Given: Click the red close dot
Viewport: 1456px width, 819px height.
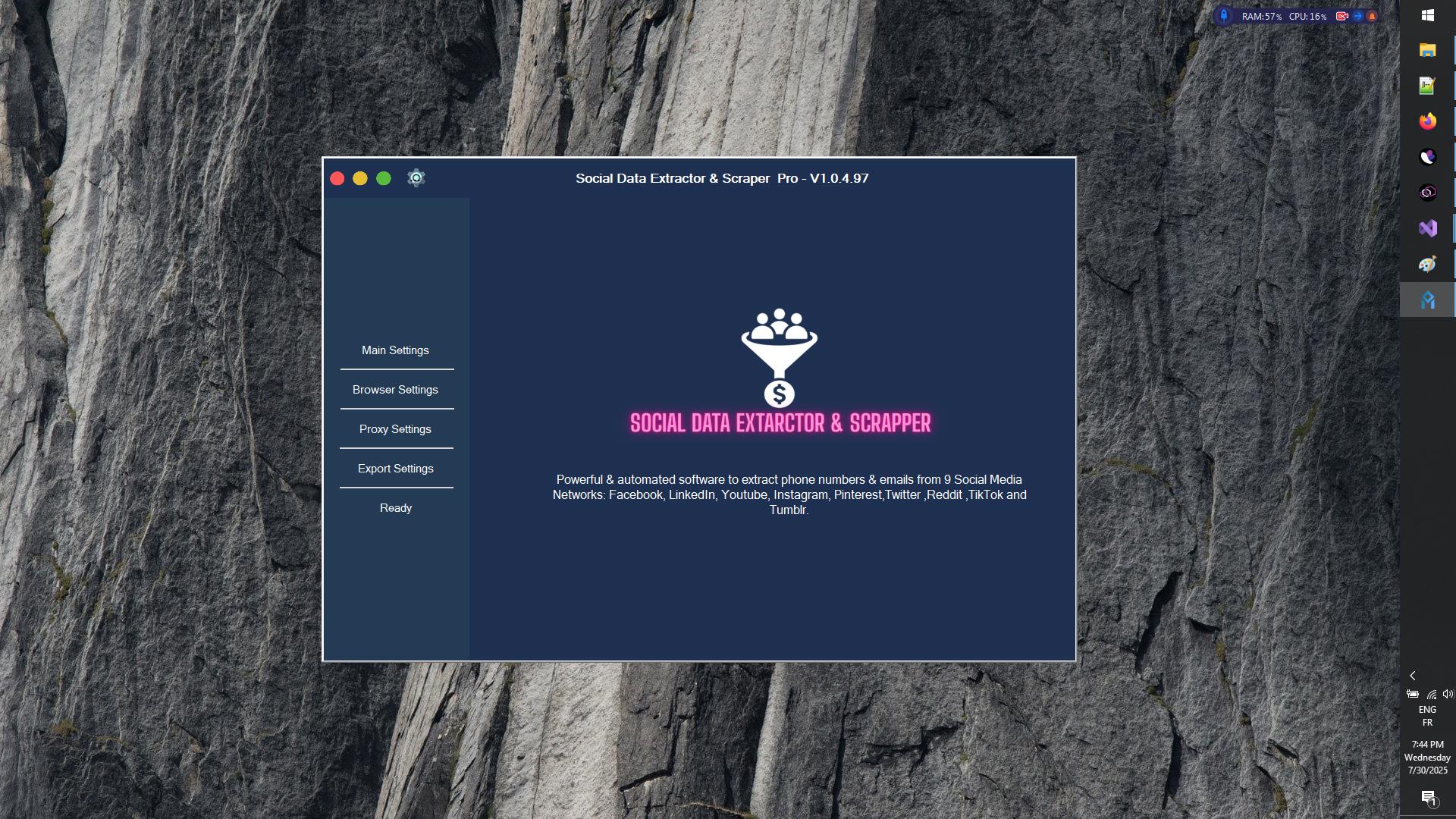Looking at the screenshot, I should click(337, 178).
